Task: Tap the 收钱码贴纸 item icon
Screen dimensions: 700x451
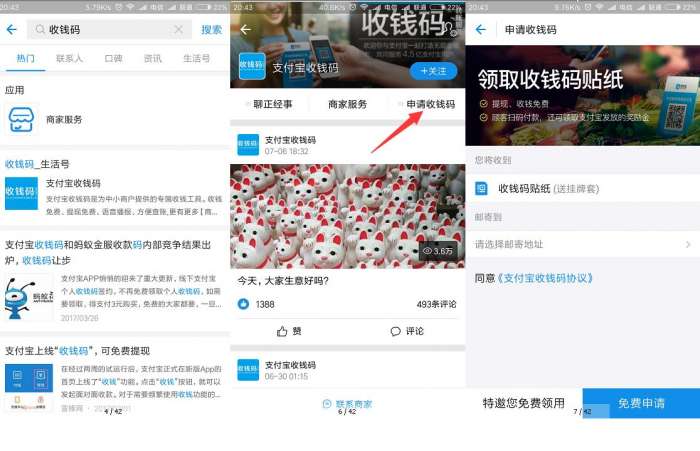Action: 481,188
